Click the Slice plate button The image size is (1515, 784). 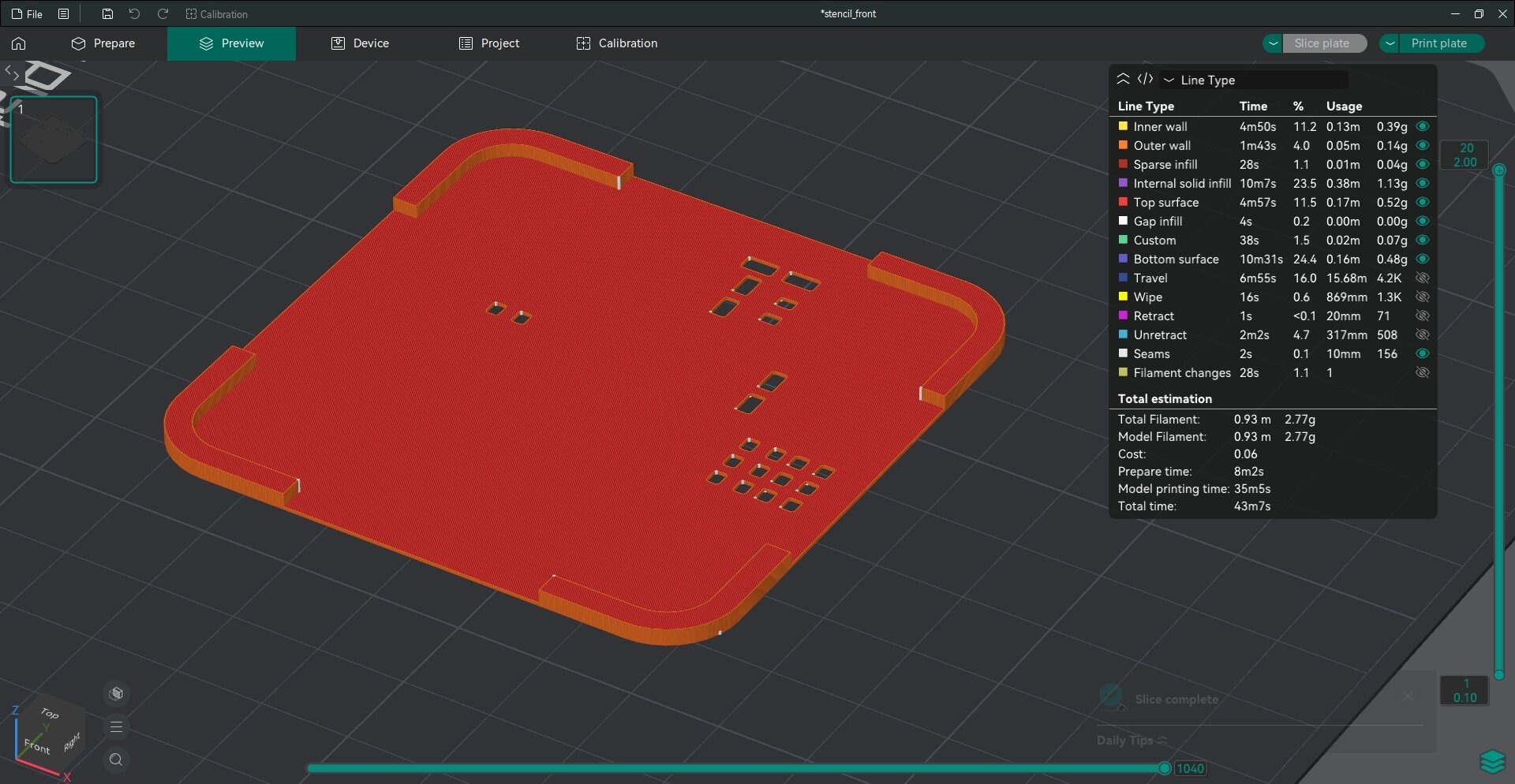(1325, 43)
